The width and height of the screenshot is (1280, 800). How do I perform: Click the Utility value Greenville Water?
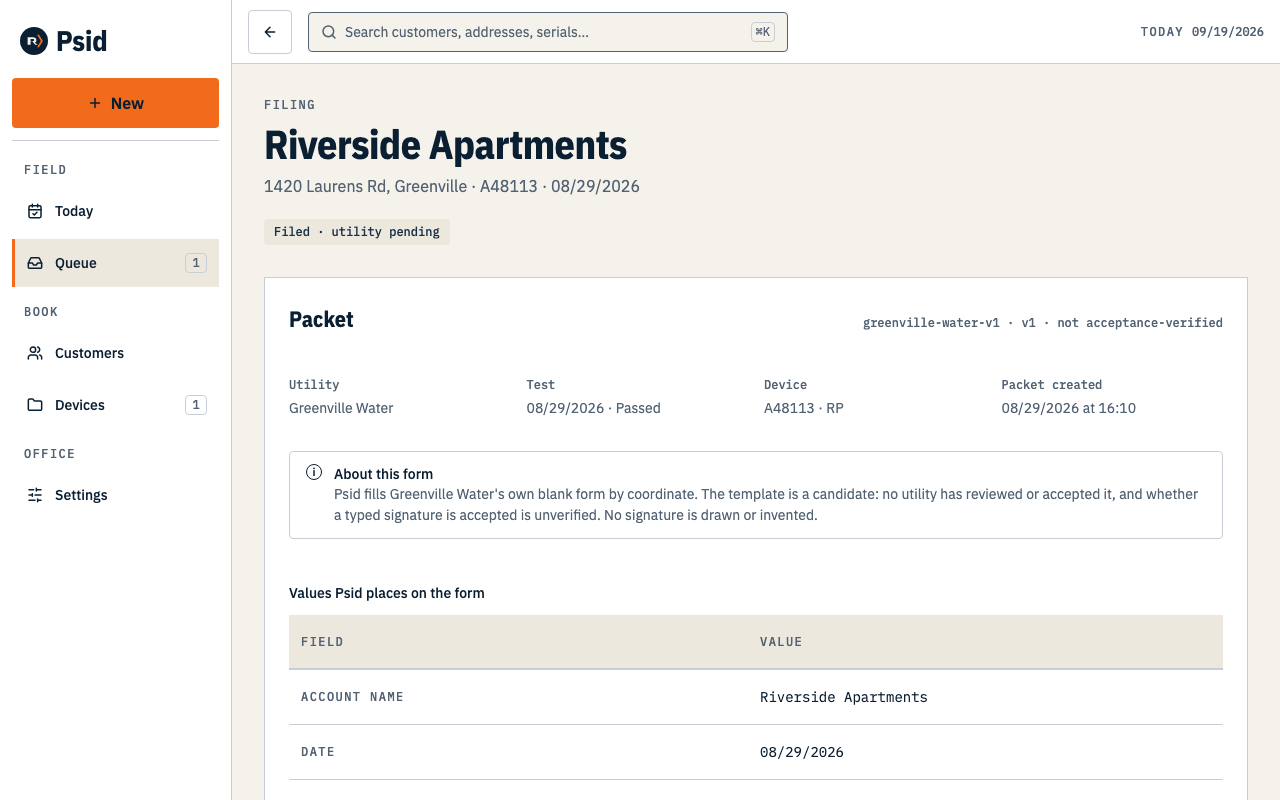pos(341,408)
